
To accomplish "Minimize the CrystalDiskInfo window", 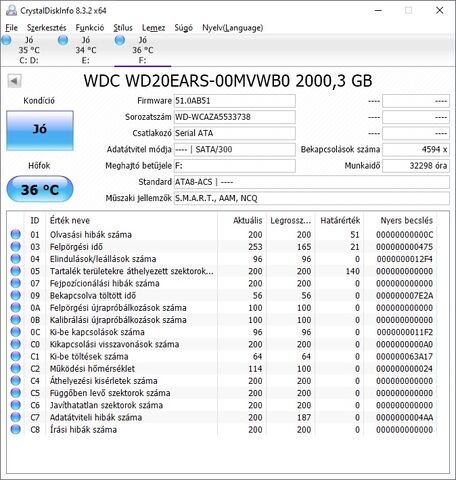I will (x=378, y=10).
